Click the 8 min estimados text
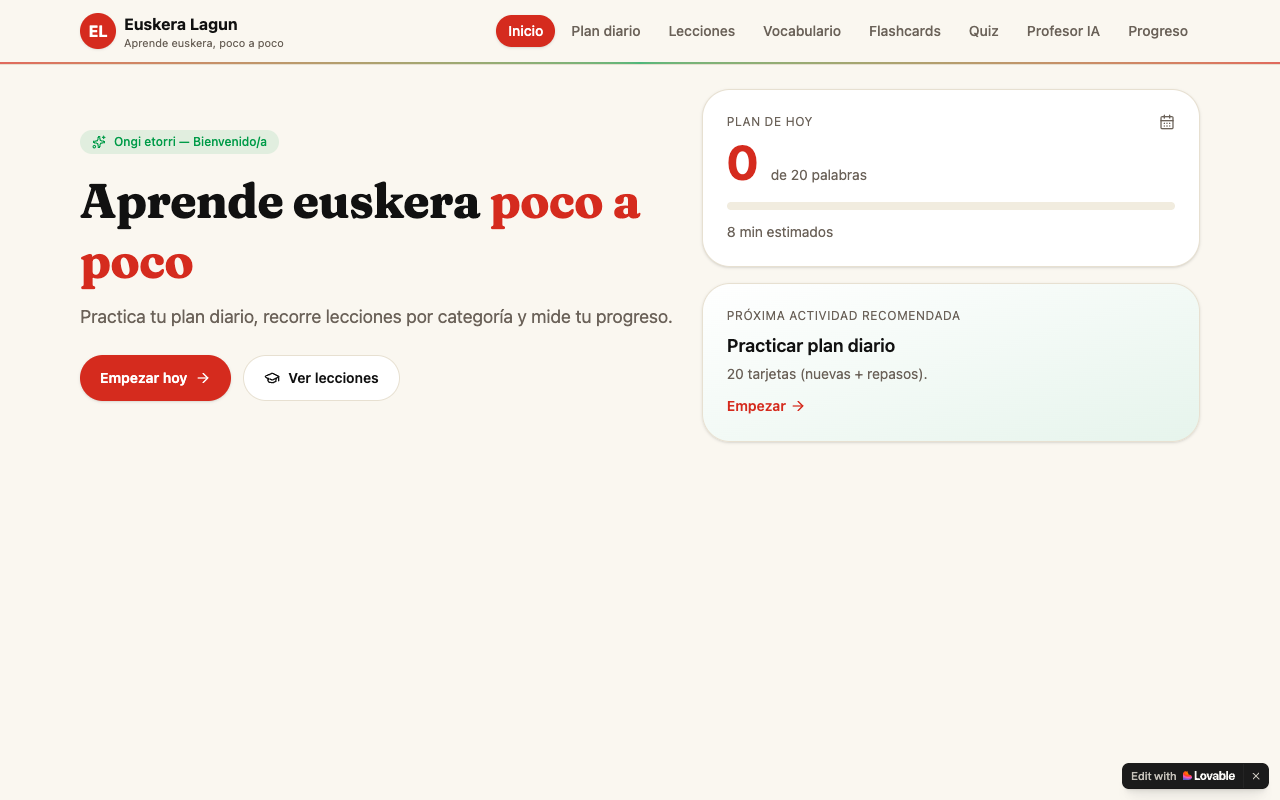Viewport: 1280px width, 800px height. [780, 232]
